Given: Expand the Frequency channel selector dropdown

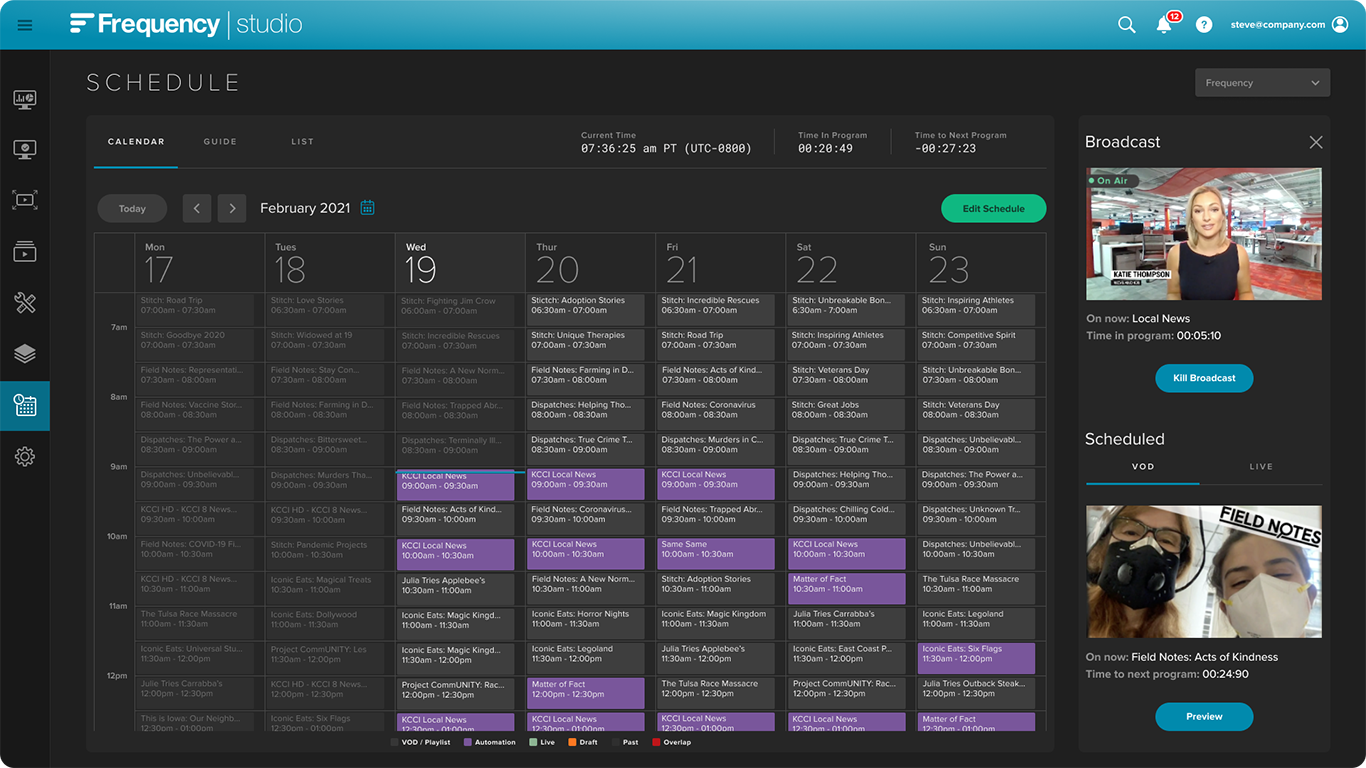Looking at the screenshot, I should (1262, 82).
